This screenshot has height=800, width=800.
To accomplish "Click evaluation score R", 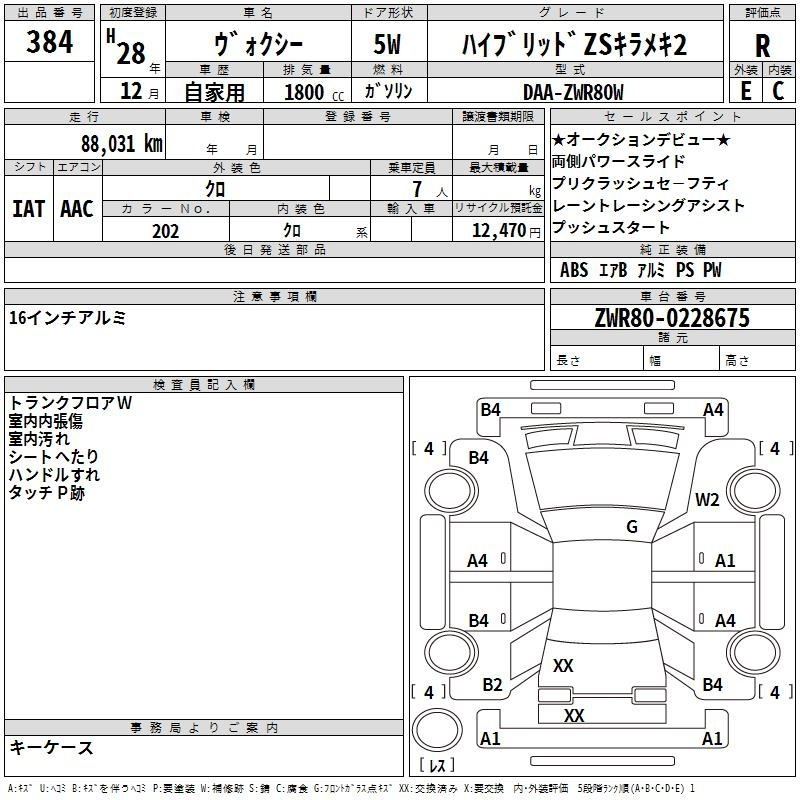I will (762, 45).
